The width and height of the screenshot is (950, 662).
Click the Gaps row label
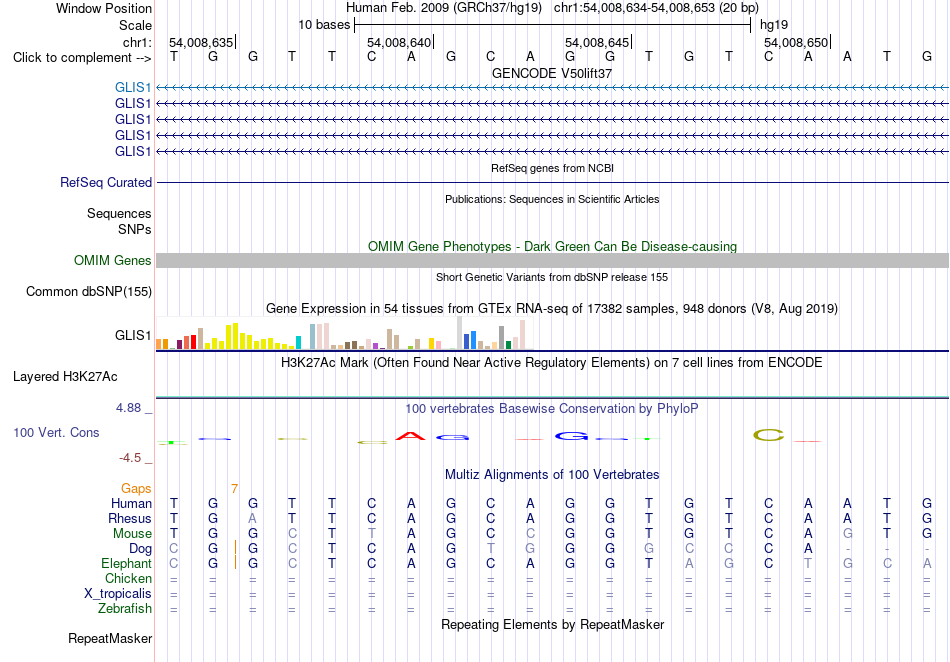(x=136, y=488)
